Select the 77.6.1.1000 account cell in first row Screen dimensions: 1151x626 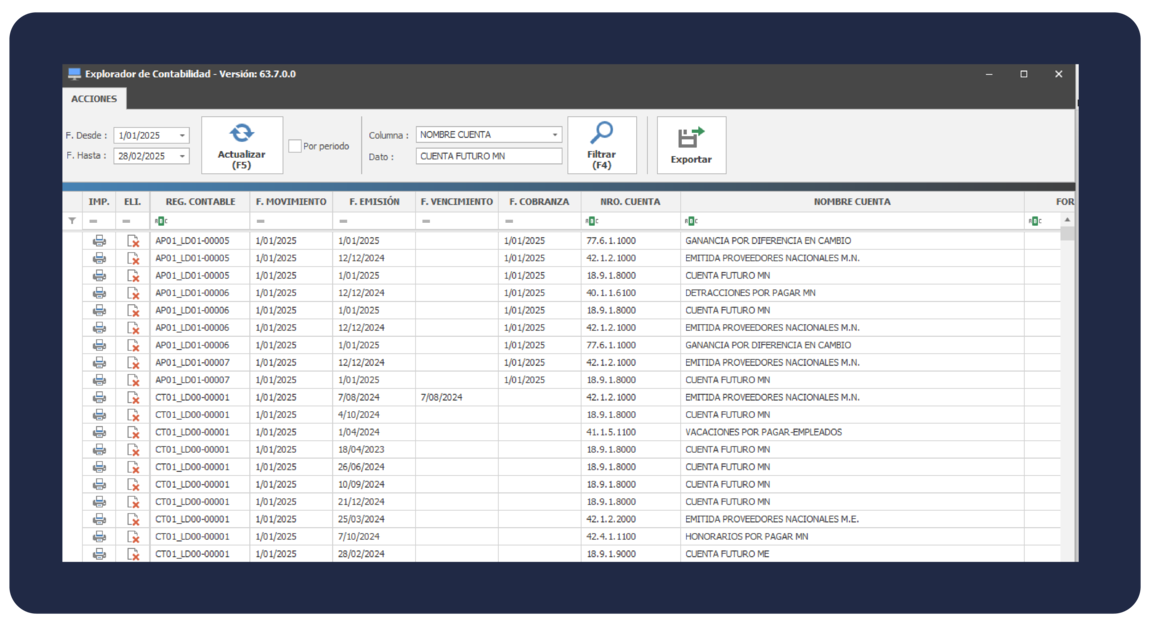tap(610, 241)
